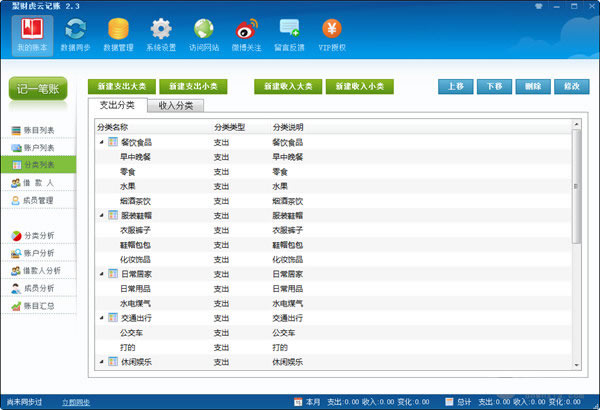Click the scroll down arrow of category list
This screenshot has width=600, height=410.
[577, 365]
